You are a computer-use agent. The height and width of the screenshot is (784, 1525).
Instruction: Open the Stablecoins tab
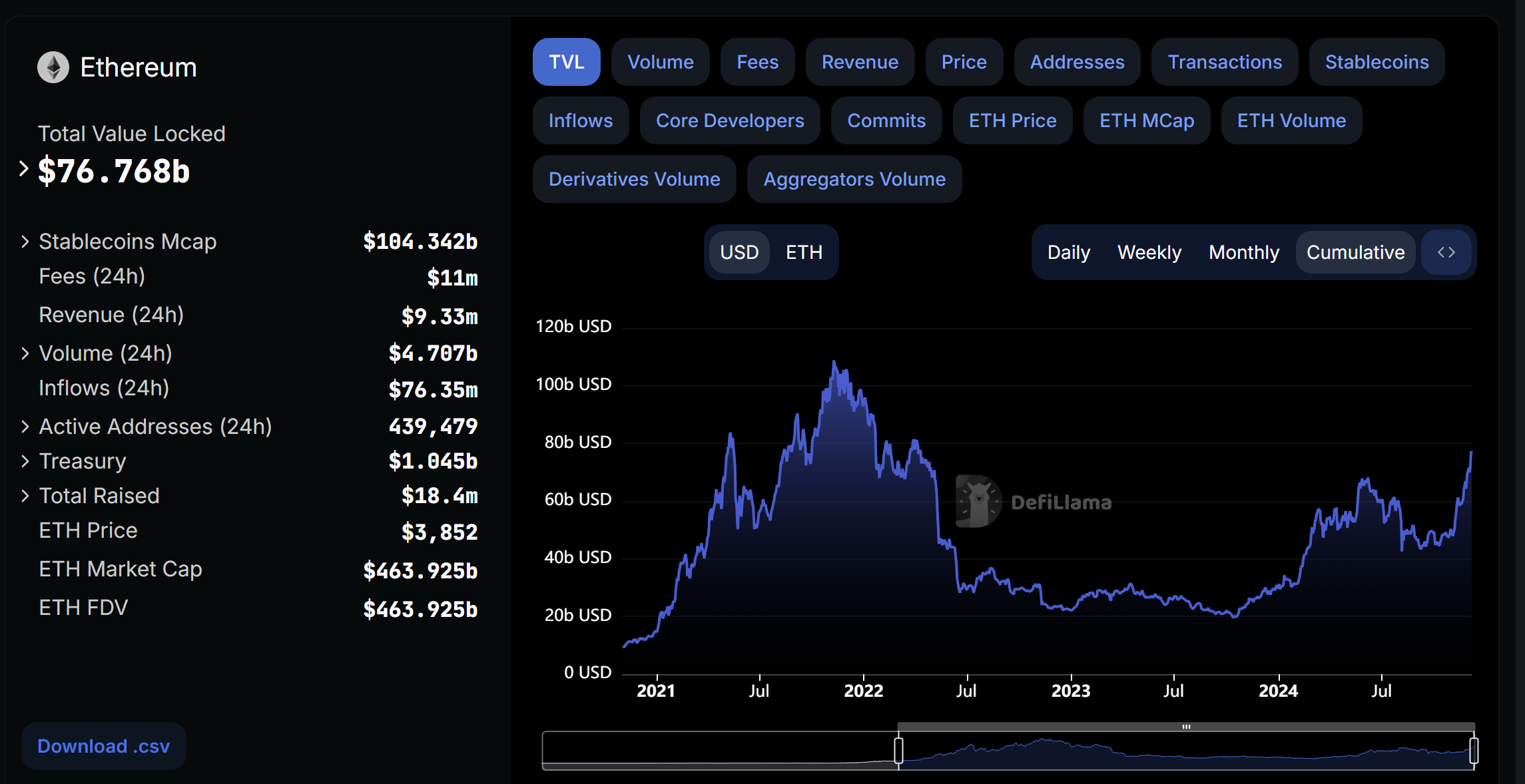click(x=1376, y=61)
